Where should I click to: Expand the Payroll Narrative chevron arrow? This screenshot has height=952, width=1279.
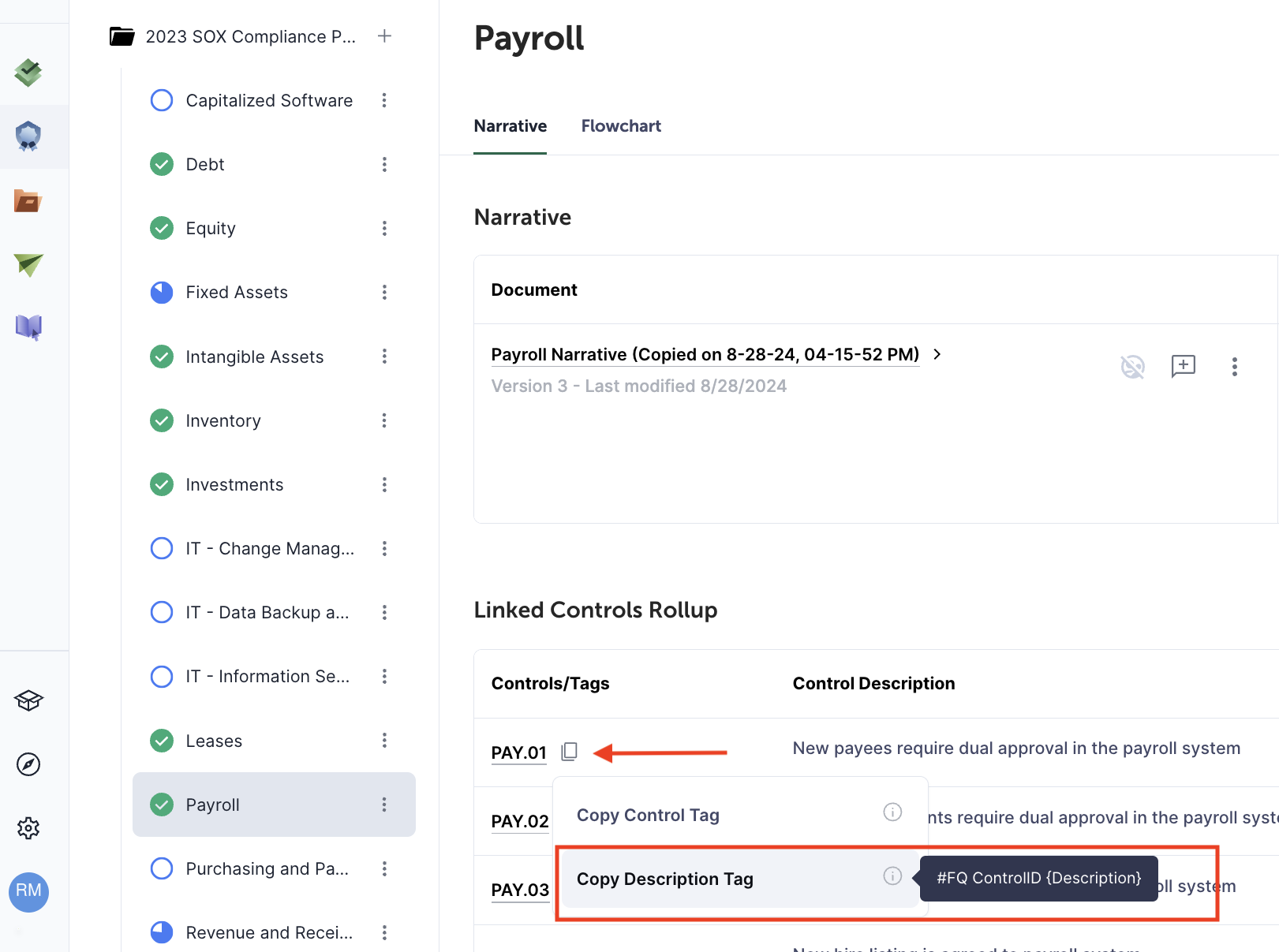point(937,354)
